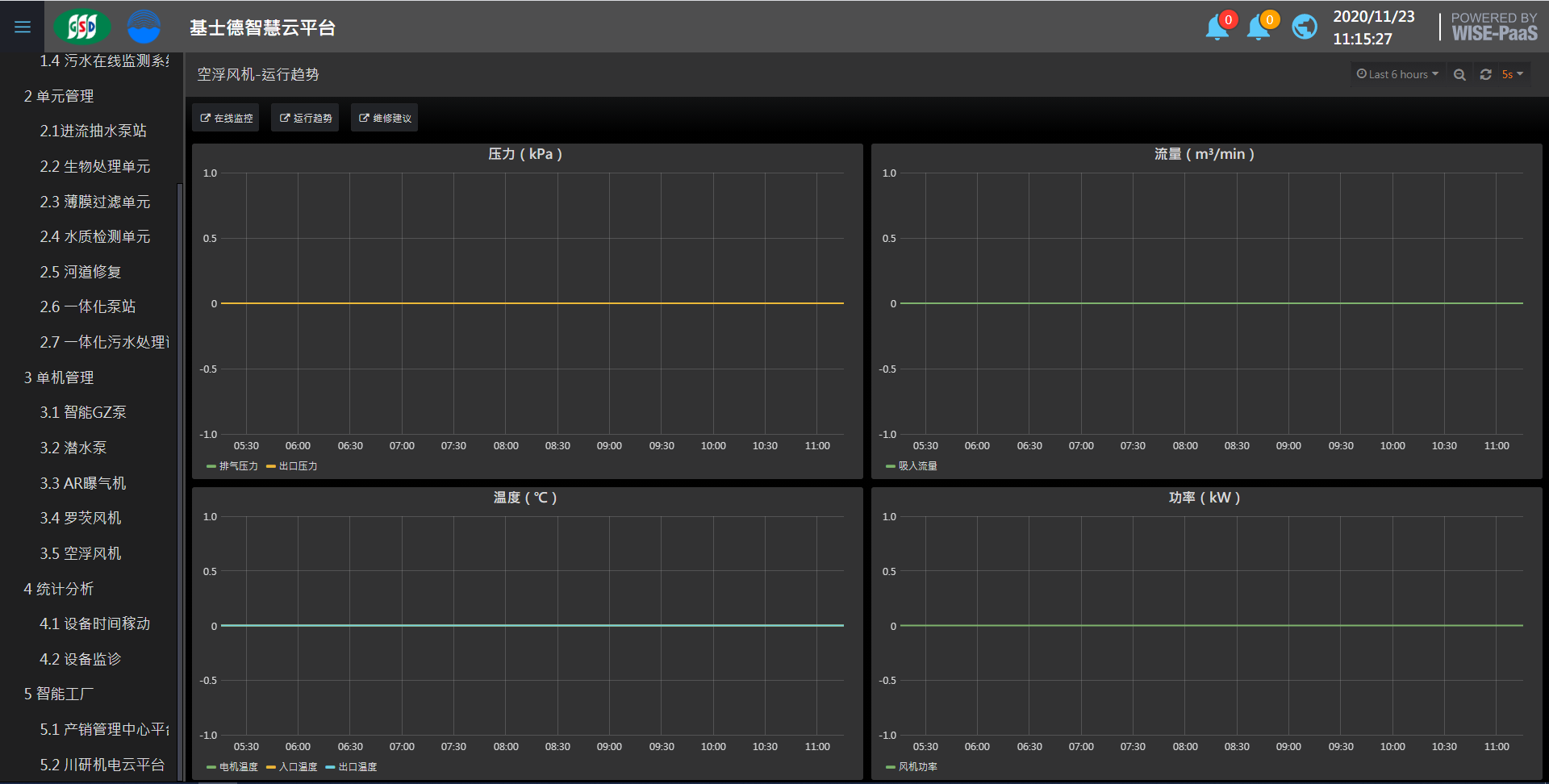Image resolution: width=1549 pixels, height=784 pixels.
Task: Click the blue round wave logo
Action: point(144,27)
